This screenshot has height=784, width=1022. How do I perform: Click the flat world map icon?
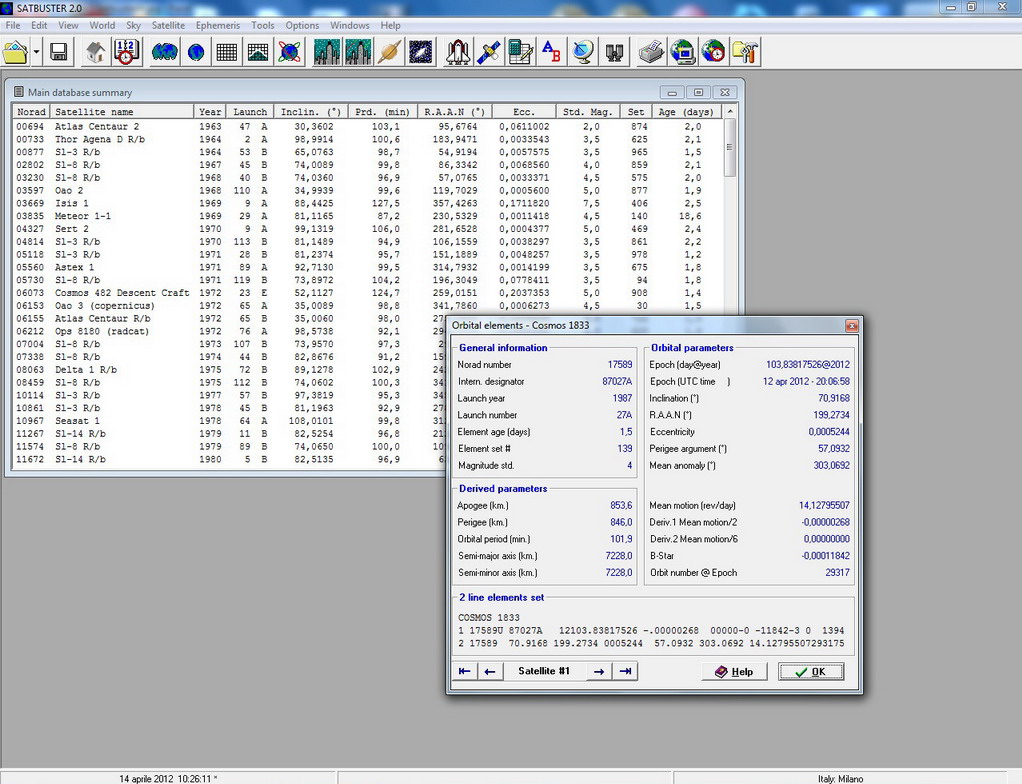(x=165, y=52)
